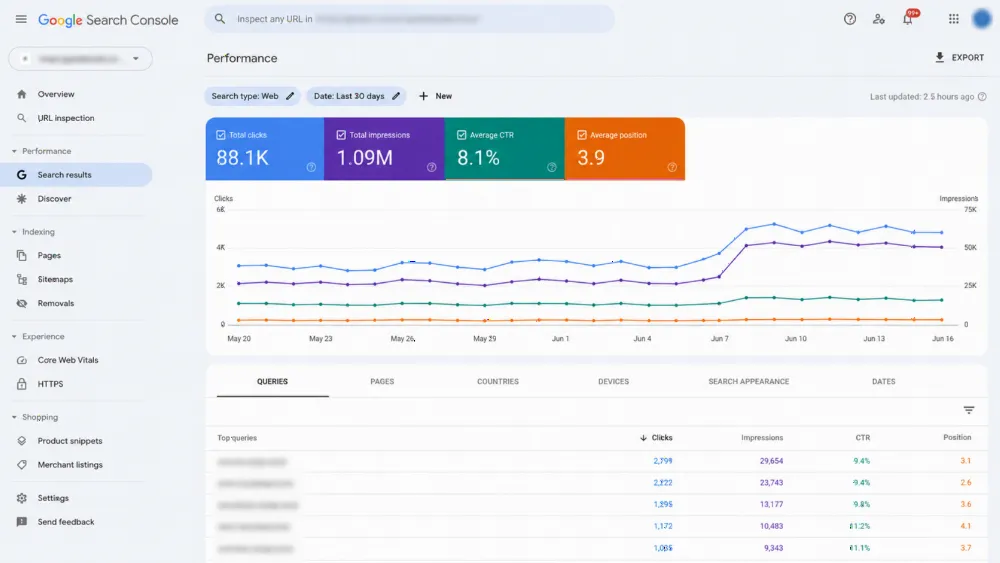Click the Sitemaps icon in sidebar
This screenshot has height=563, width=1000.
coord(22,279)
